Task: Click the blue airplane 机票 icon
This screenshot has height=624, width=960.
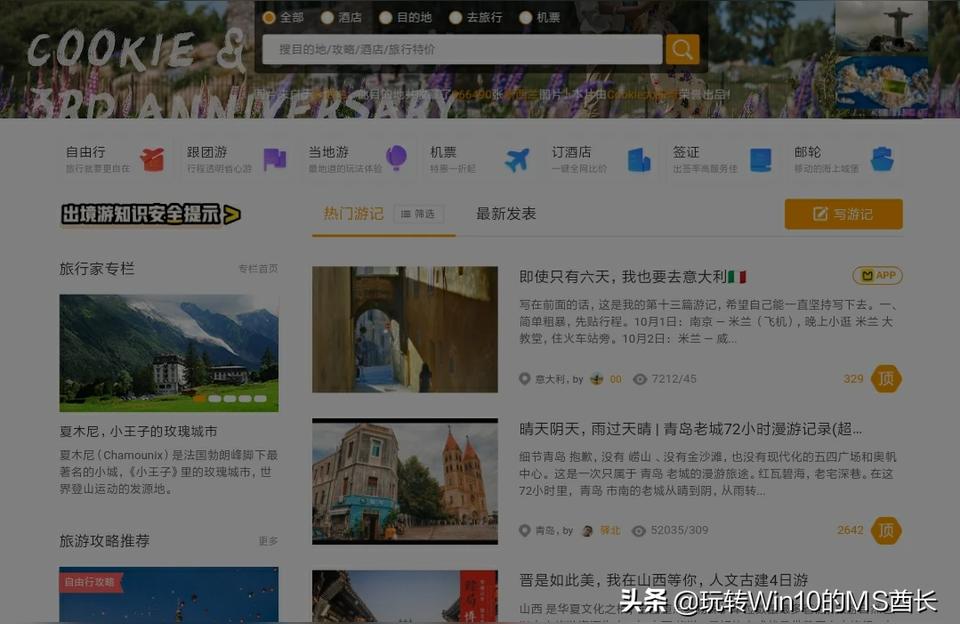Action: [x=517, y=160]
